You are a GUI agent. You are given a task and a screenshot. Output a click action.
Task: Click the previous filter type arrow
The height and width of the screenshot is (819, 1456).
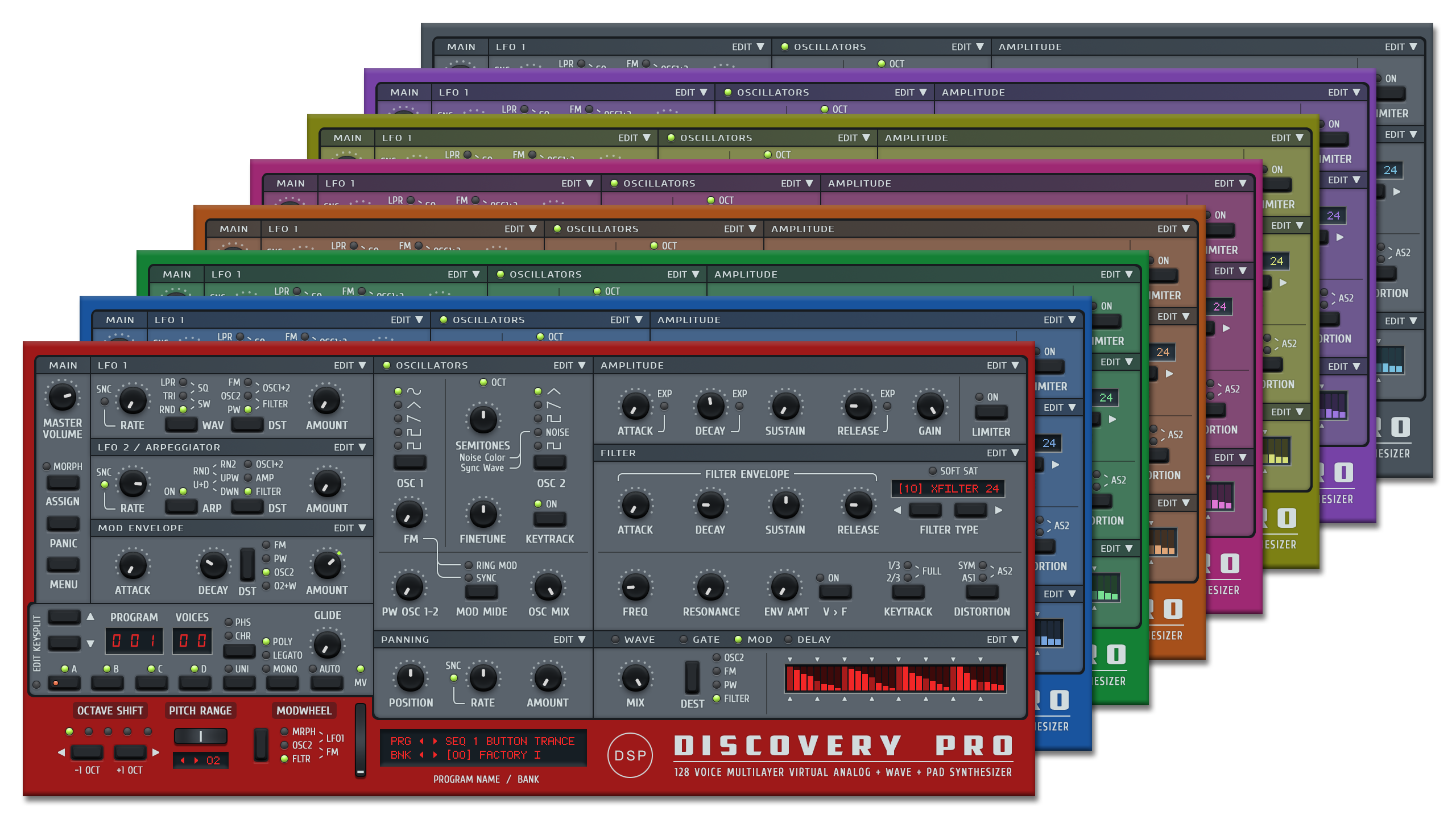click(x=897, y=510)
